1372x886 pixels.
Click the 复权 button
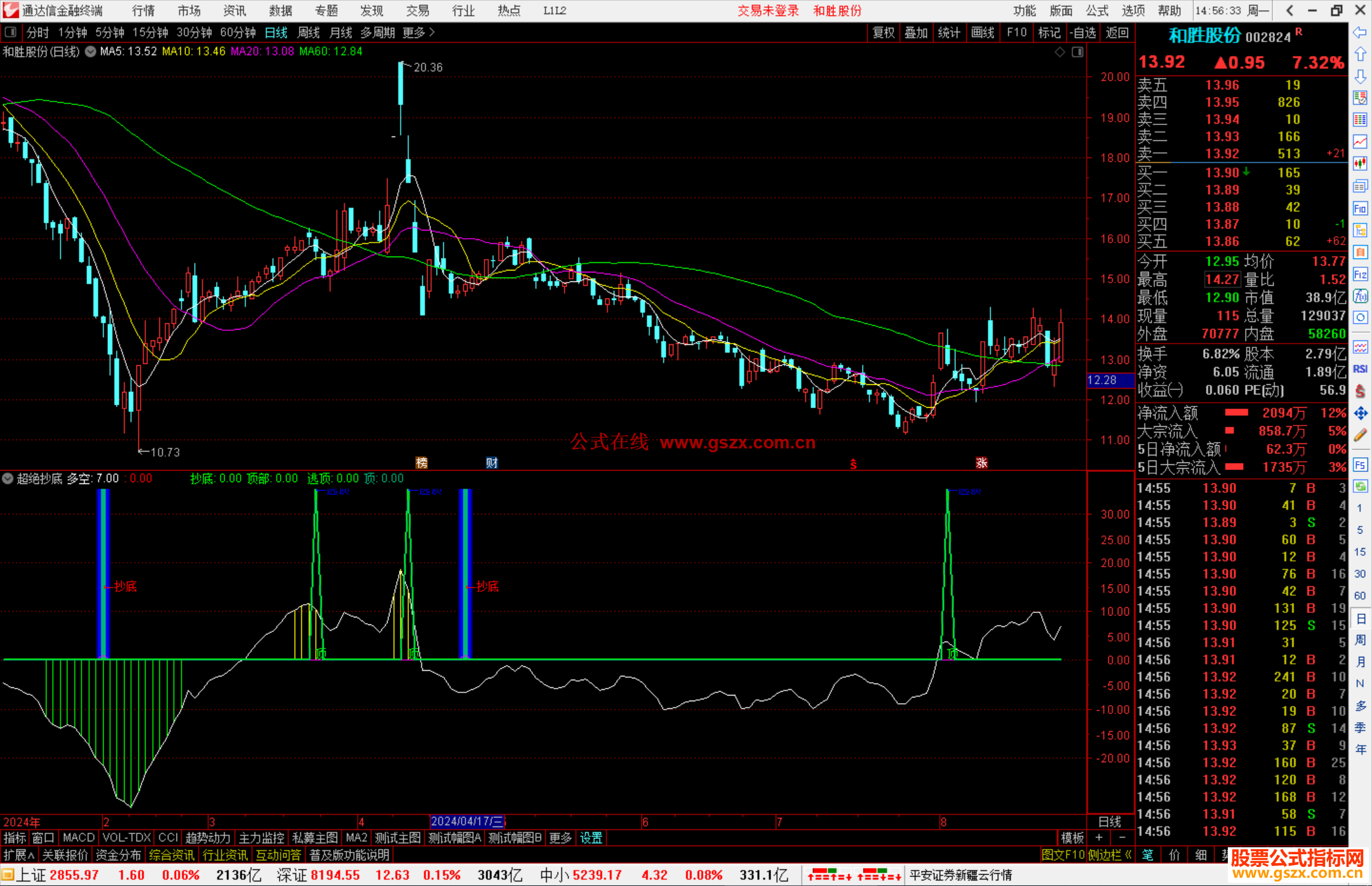click(x=883, y=32)
